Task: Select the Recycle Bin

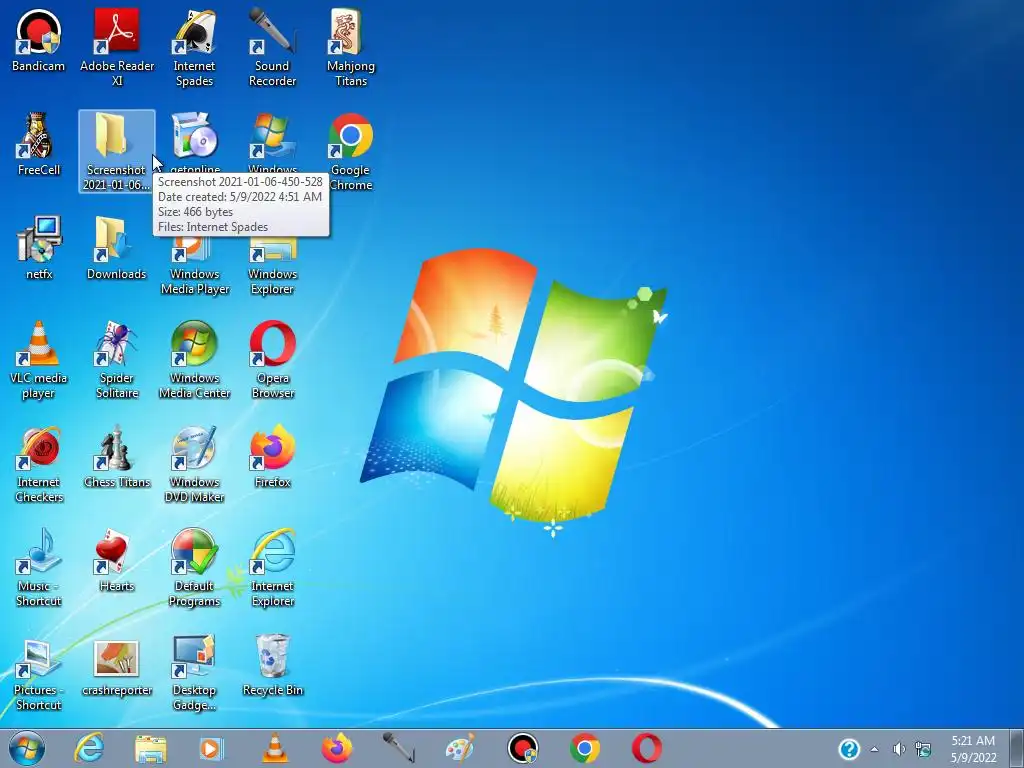Action: (x=272, y=664)
